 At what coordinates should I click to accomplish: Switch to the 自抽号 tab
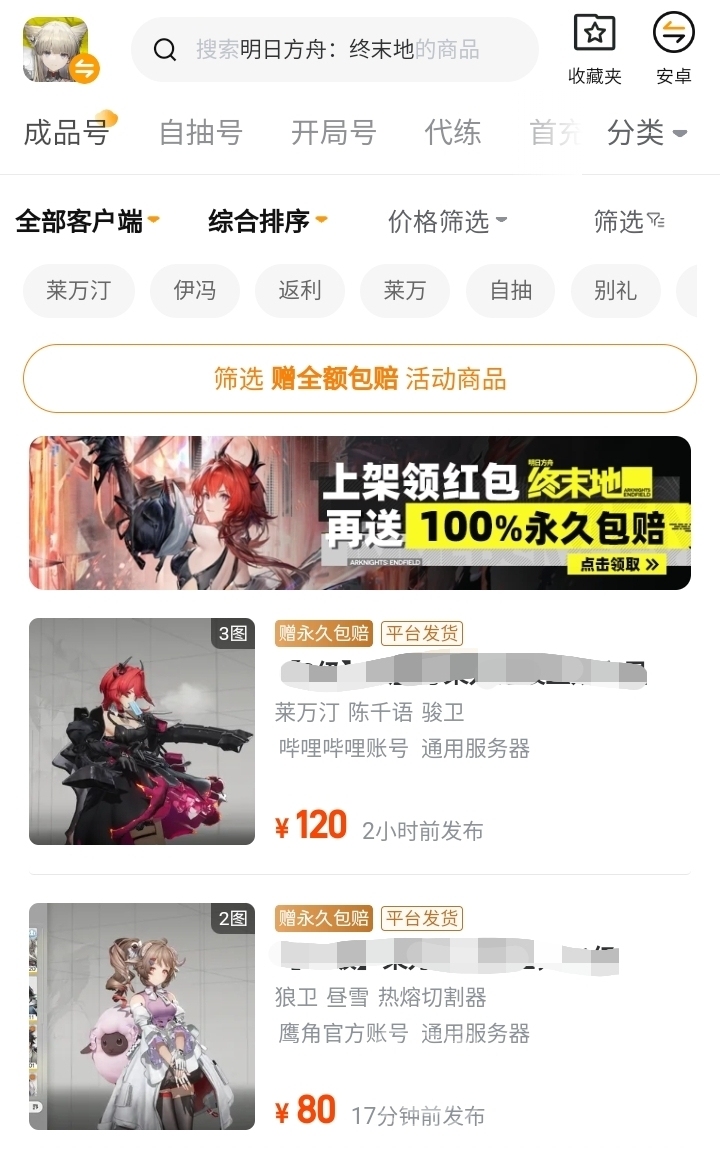201,133
